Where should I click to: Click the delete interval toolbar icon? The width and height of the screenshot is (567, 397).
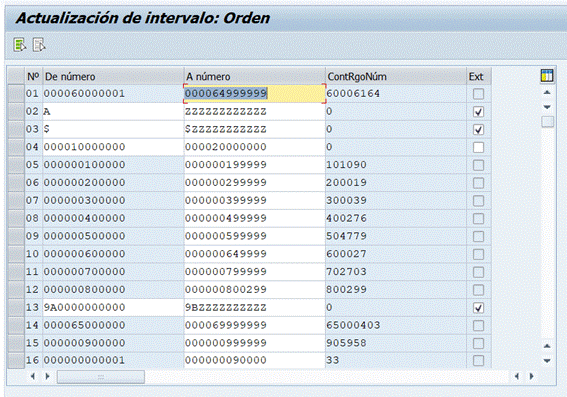39,45
